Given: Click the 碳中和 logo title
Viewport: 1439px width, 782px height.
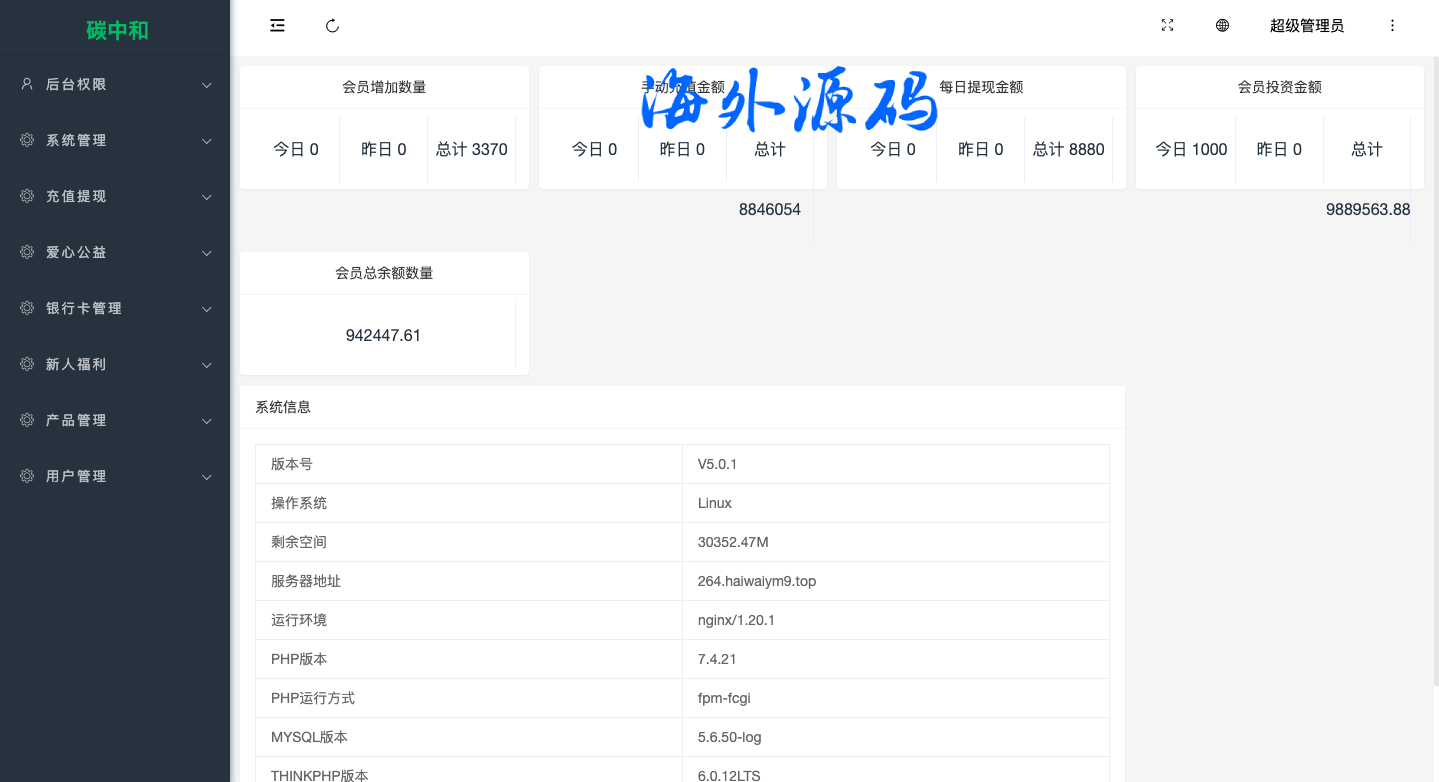Looking at the screenshot, I should 117,30.
